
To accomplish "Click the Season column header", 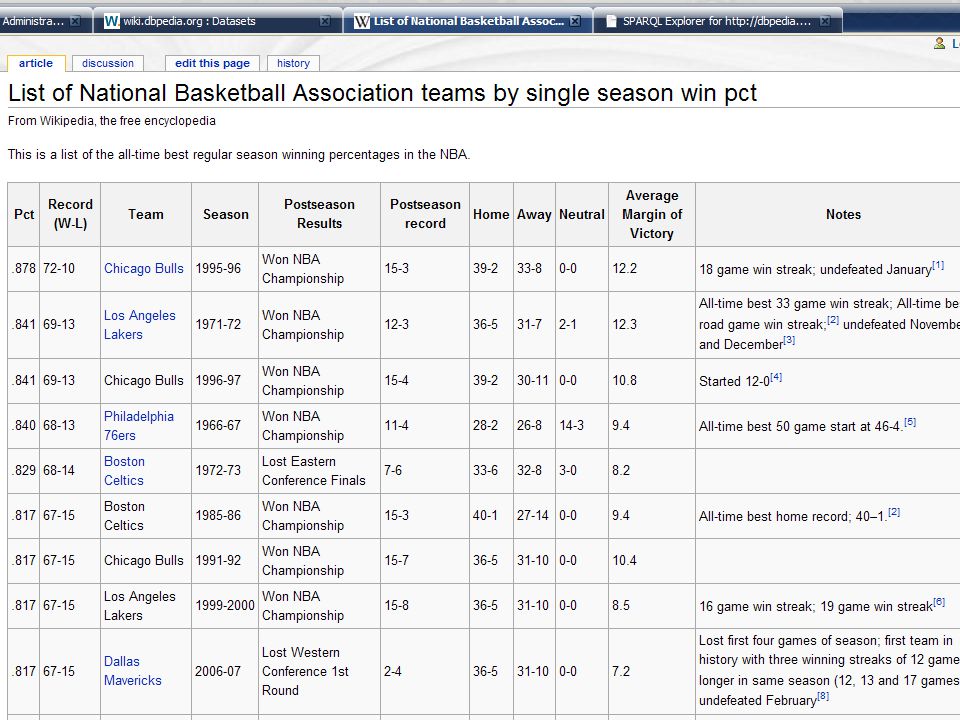I will tap(225, 214).
